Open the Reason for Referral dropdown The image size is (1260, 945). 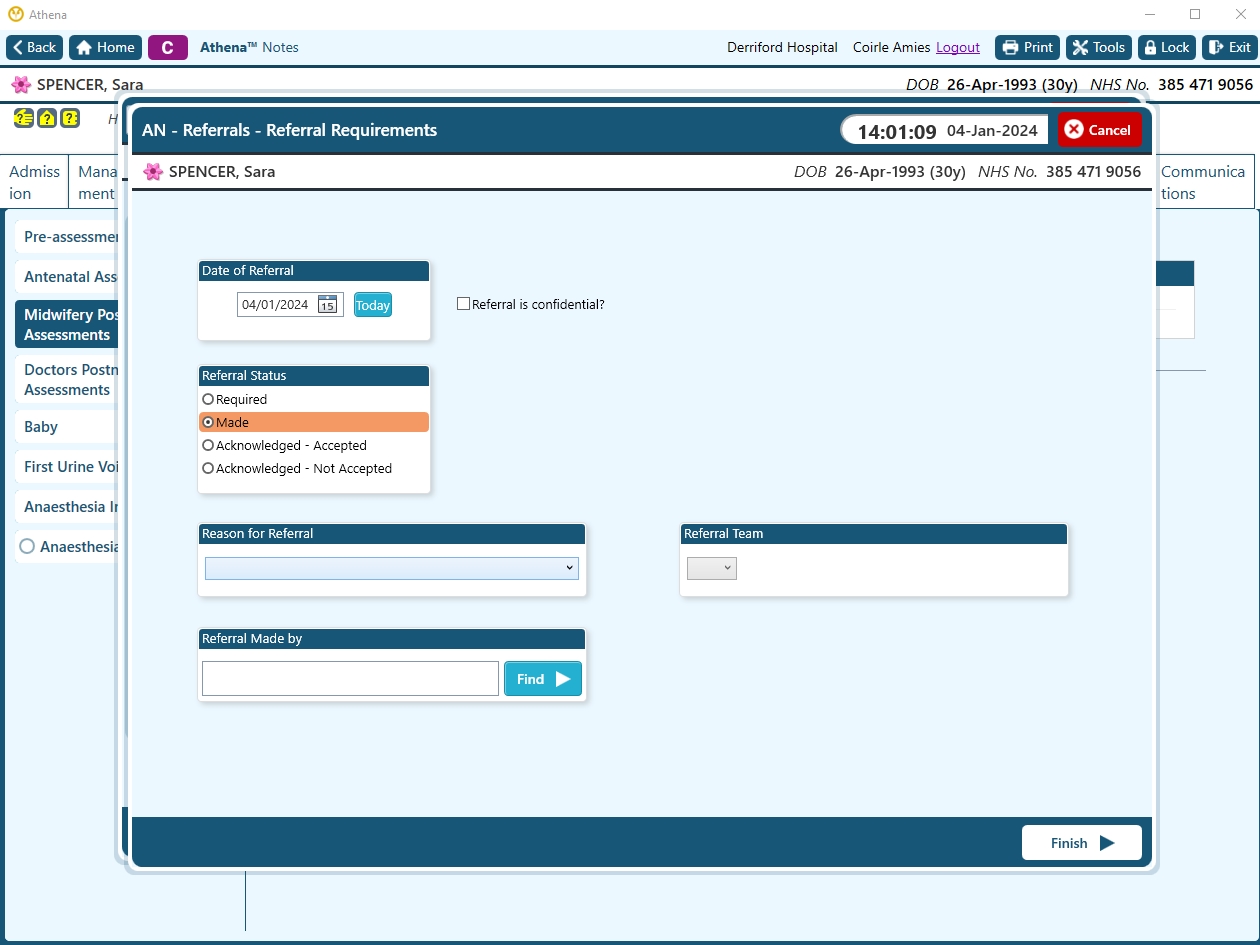[392, 568]
